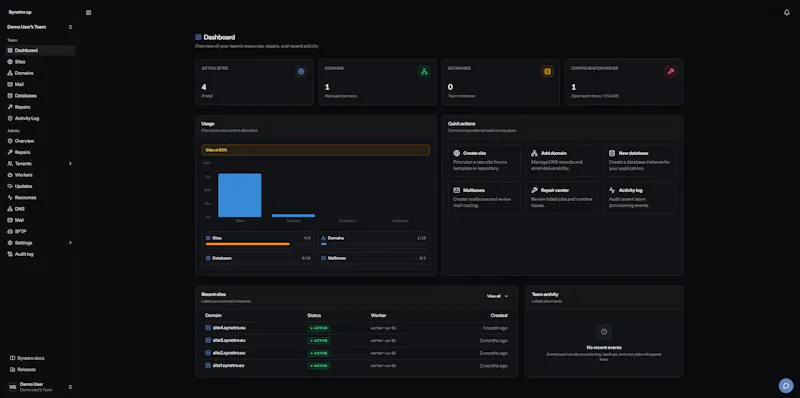
Task: Expand the Settings submenu chevron
Action: [x=70, y=243]
